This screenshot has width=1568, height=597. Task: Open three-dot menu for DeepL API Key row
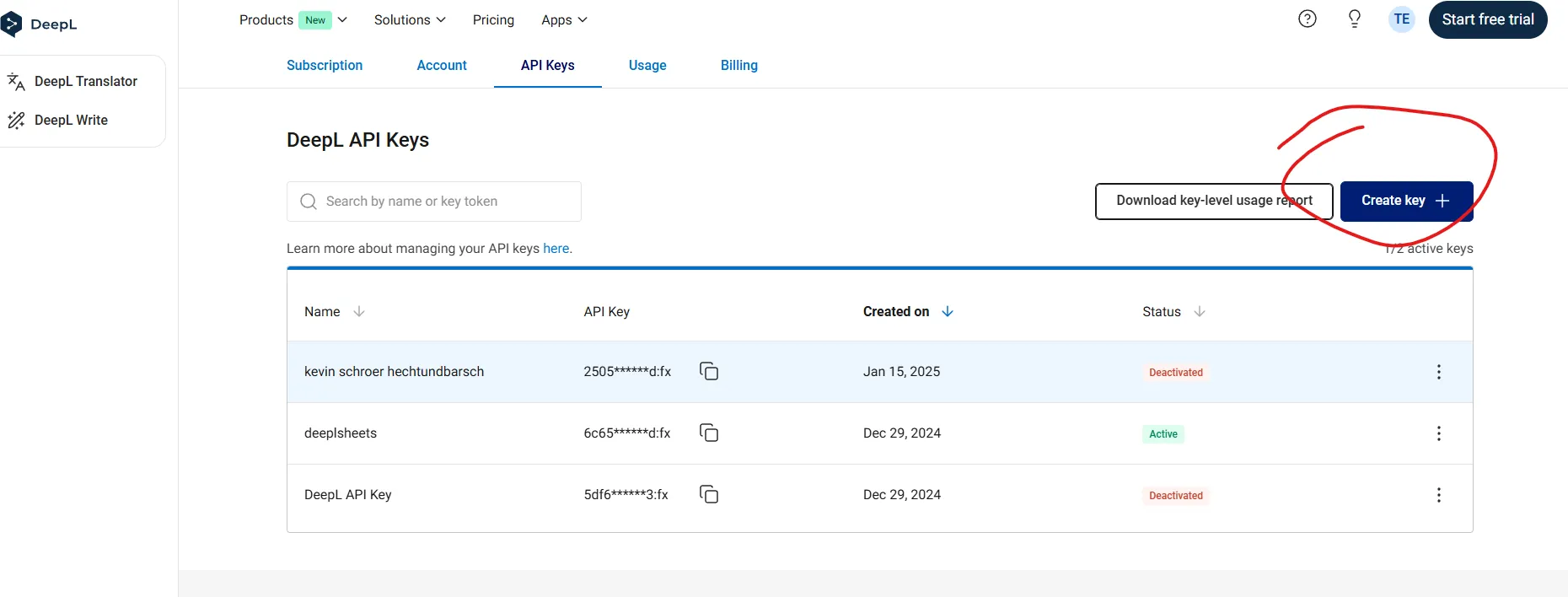point(1438,495)
